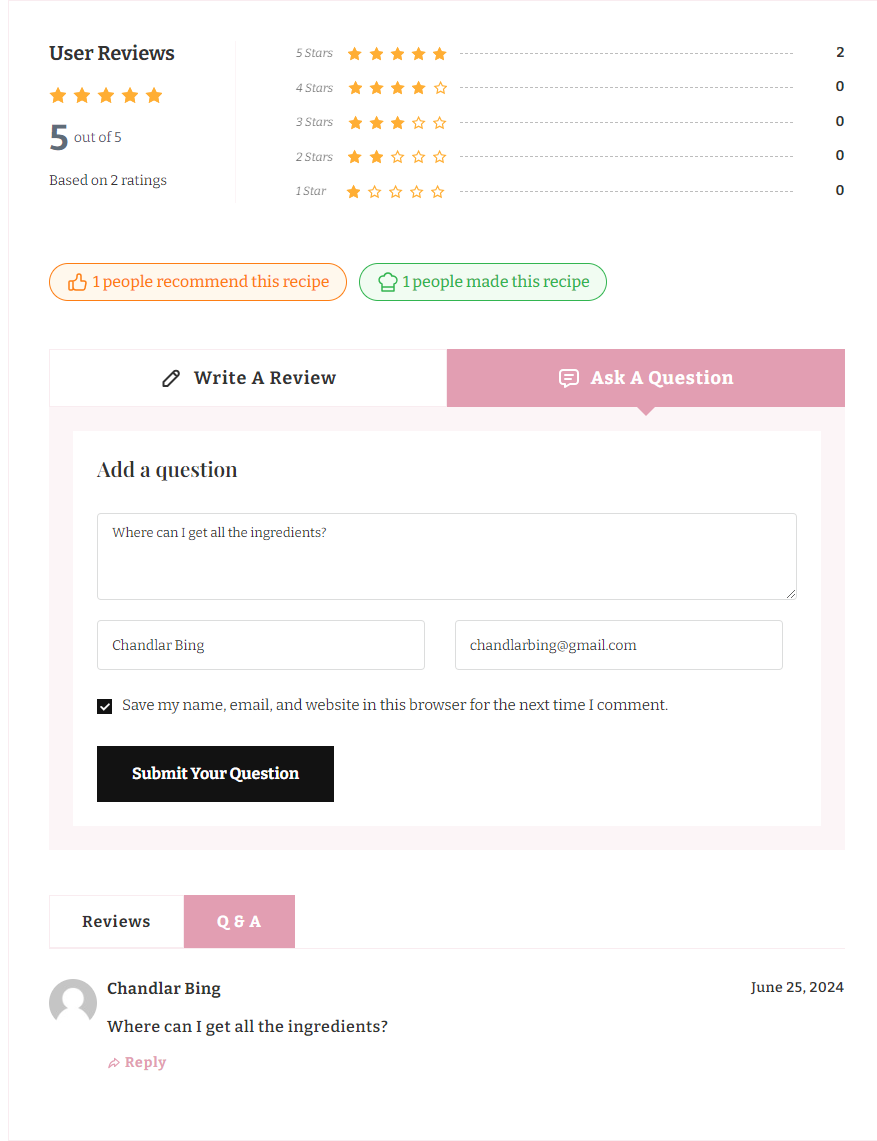
Task: Select the Ask A Question tab
Action: [646, 378]
